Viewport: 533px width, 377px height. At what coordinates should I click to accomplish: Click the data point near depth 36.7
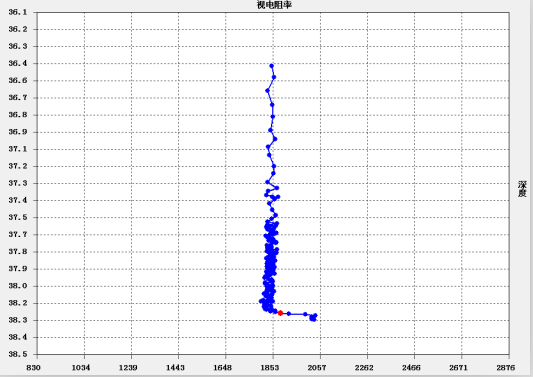(268, 91)
